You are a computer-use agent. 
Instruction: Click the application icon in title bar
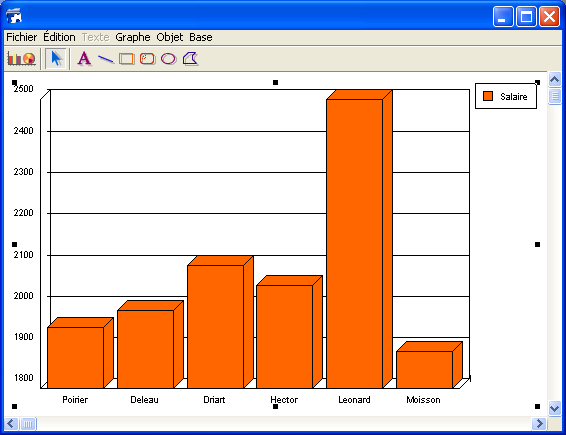click(14, 16)
